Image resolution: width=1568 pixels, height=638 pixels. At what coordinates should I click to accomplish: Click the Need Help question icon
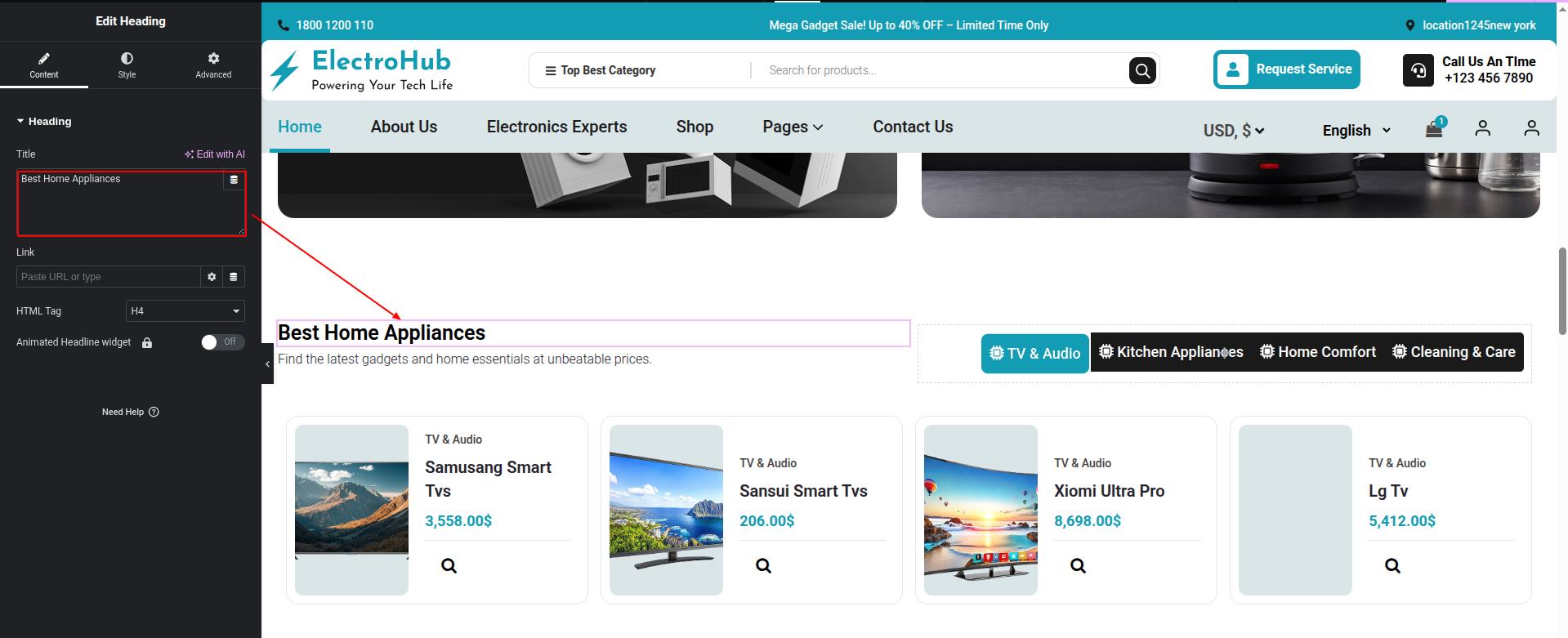[x=154, y=412]
